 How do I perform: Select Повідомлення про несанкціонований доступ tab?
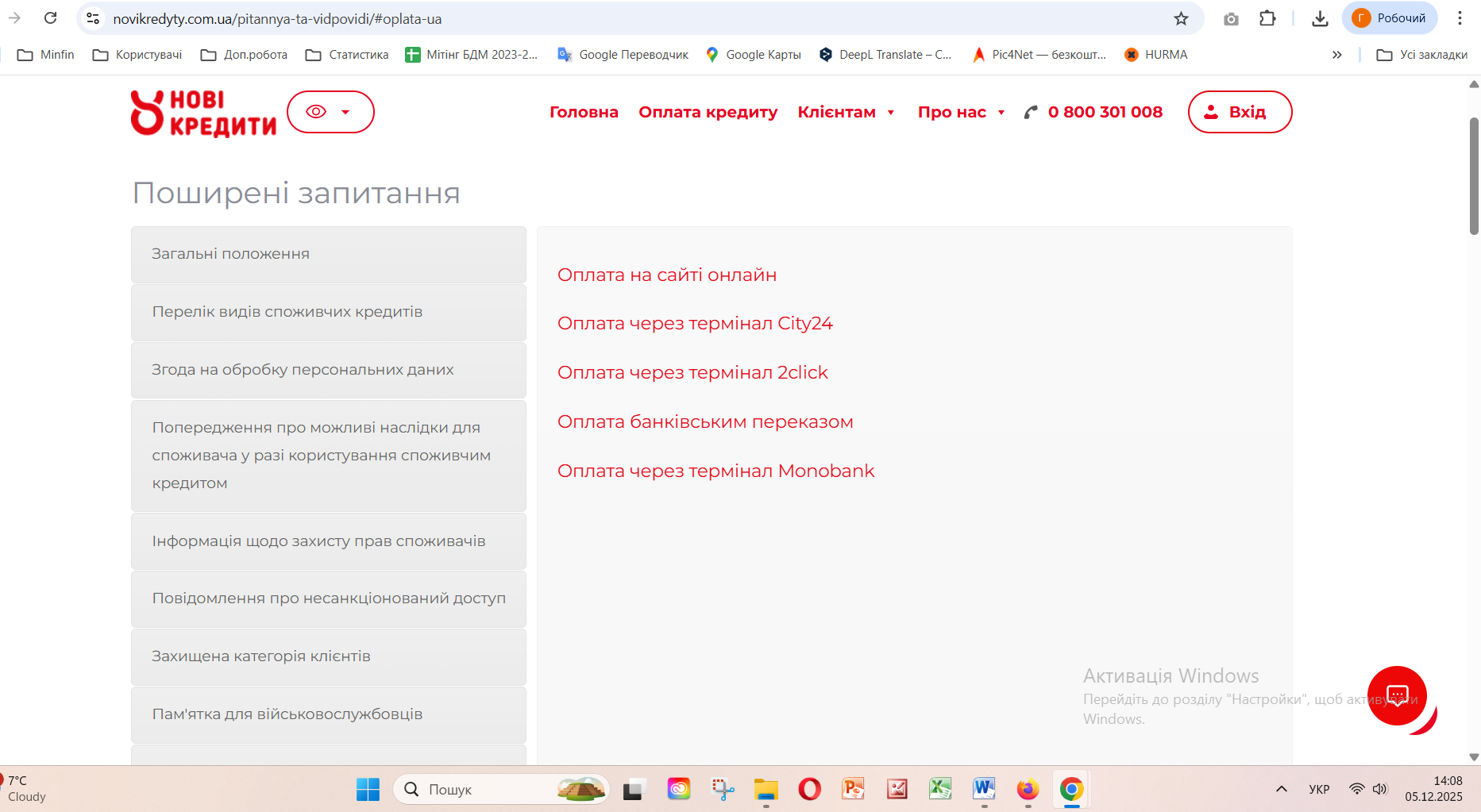pyautogui.click(x=329, y=598)
